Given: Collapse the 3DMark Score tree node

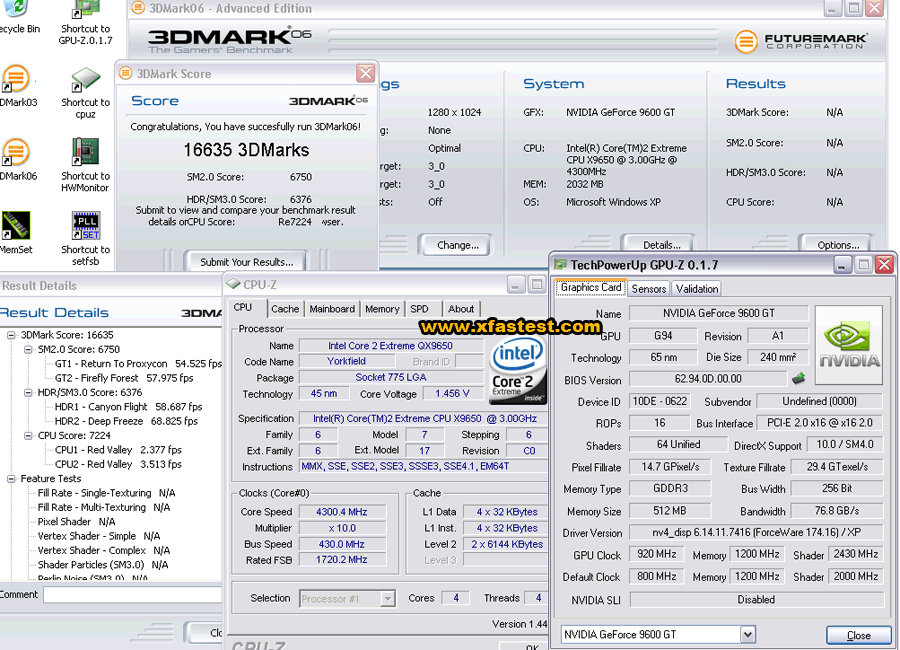Looking at the screenshot, I should [x=11, y=335].
